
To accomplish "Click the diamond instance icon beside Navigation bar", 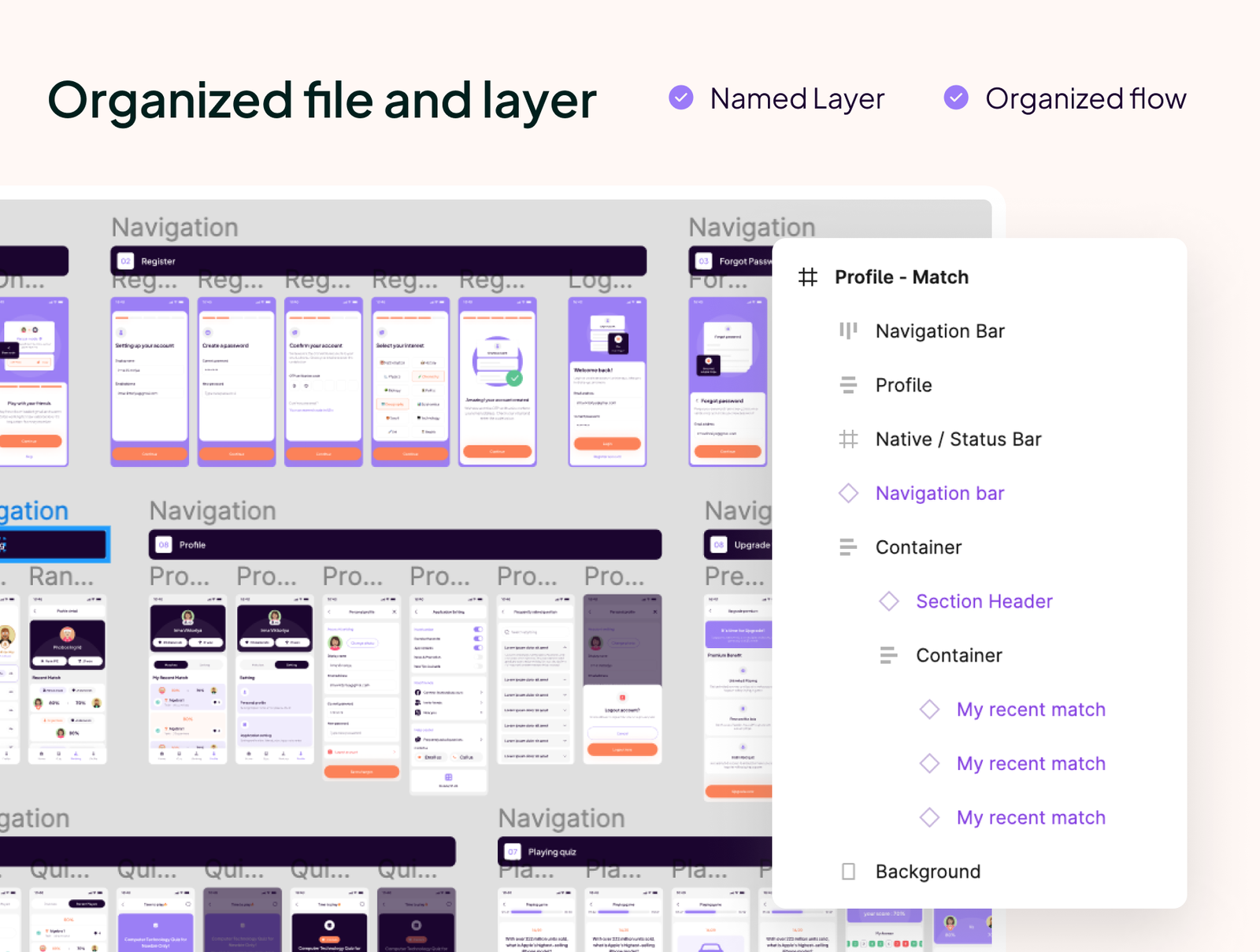I will pos(848,493).
